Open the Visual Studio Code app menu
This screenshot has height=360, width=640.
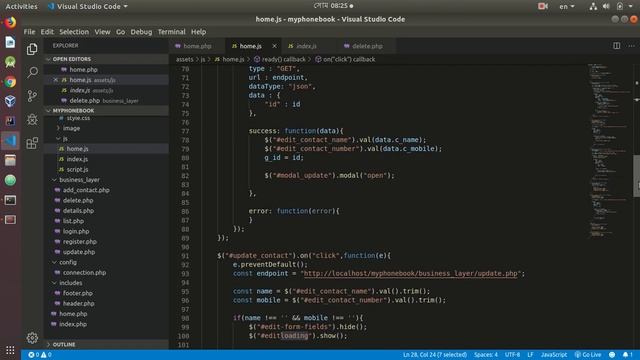pyautogui.click(x=88, y=6)
